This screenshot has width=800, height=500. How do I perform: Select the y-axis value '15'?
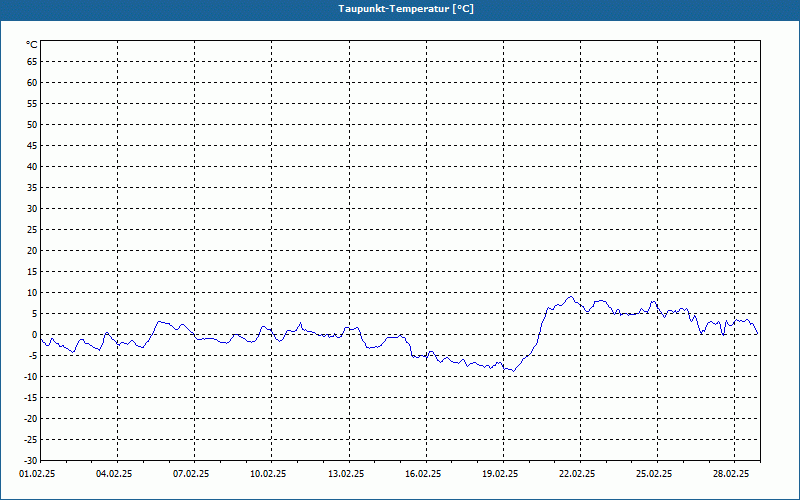[32, 271]
